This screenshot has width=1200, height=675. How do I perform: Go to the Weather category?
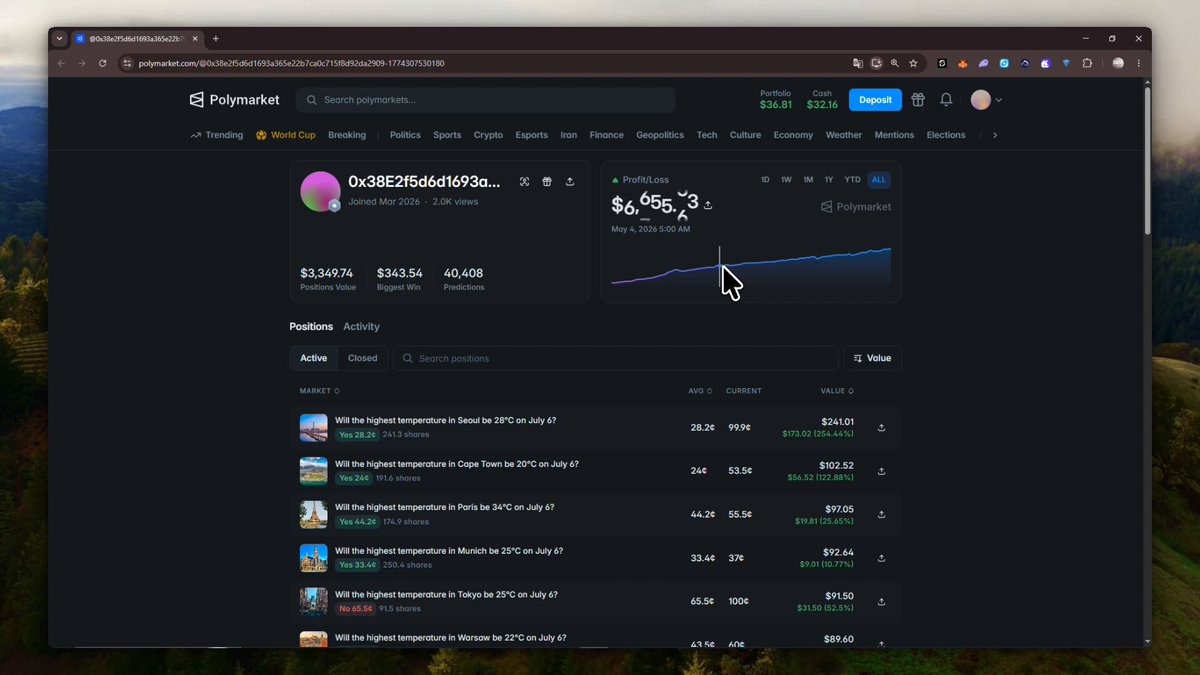(x=844, y=135)
